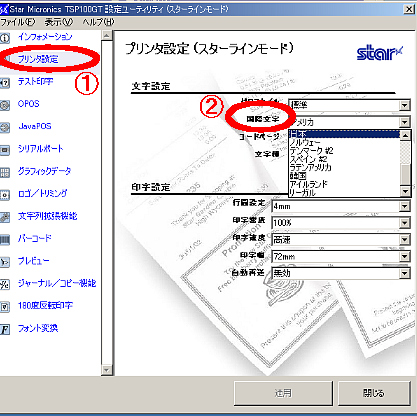Screen dimensions: 417x416
Task: Click the シリアルポート icon
Action: (5, 150)
